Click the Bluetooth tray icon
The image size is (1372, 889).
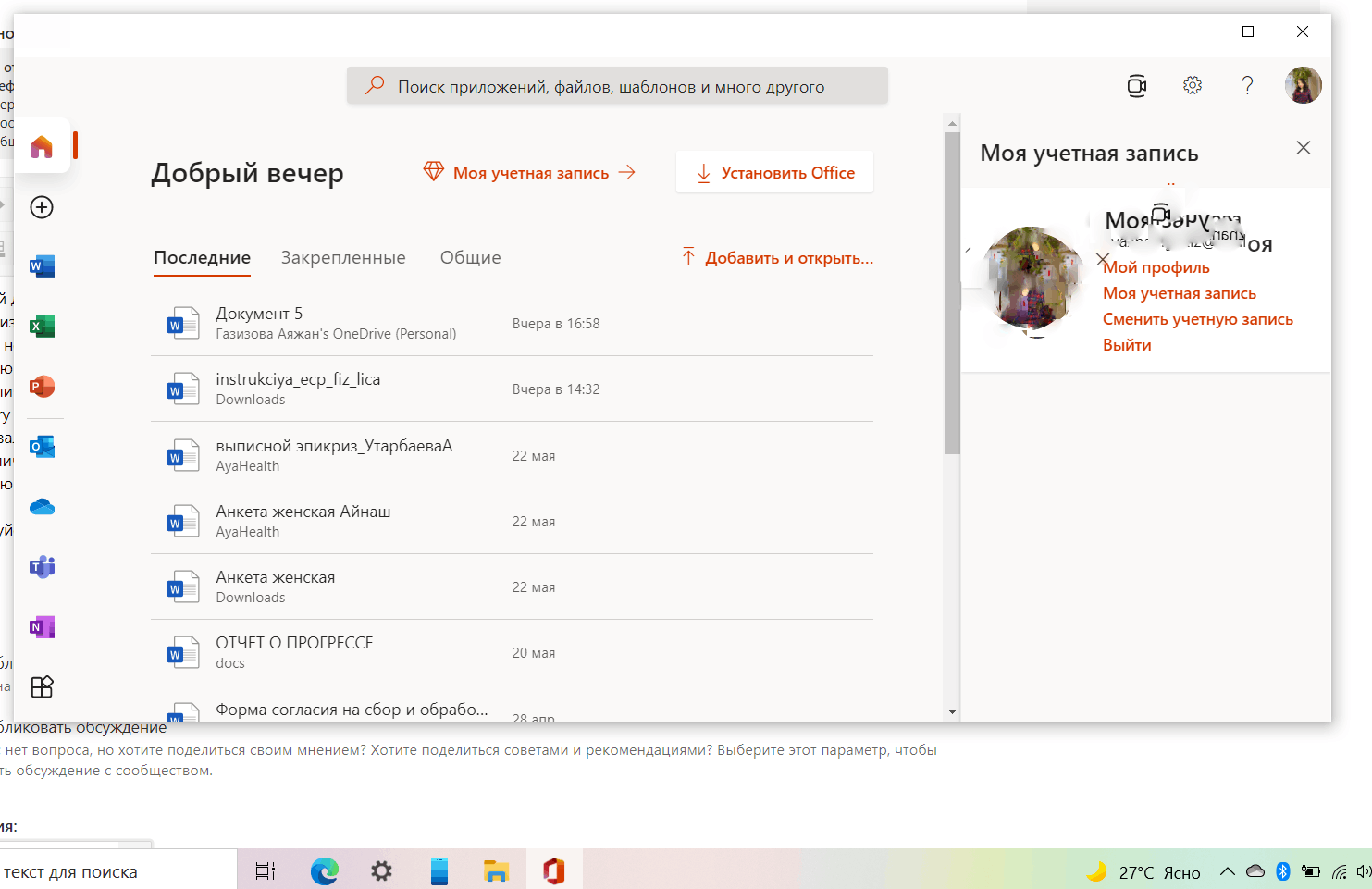coord(1282,871)
